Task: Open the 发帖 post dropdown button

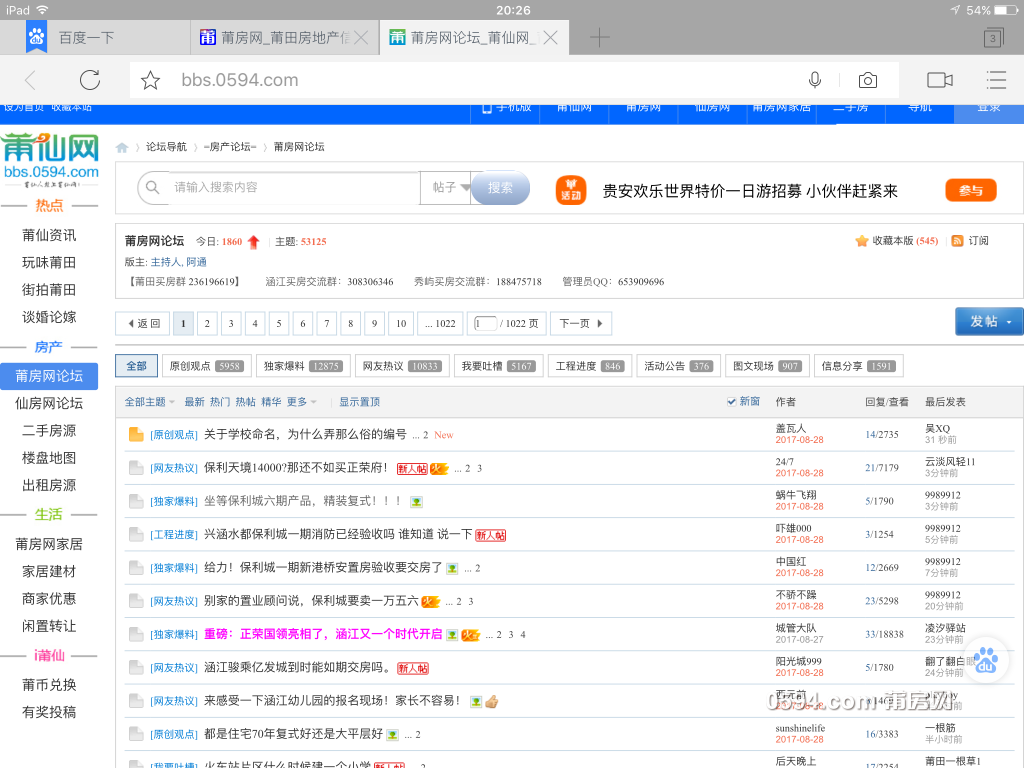Action: pos(989,321)
